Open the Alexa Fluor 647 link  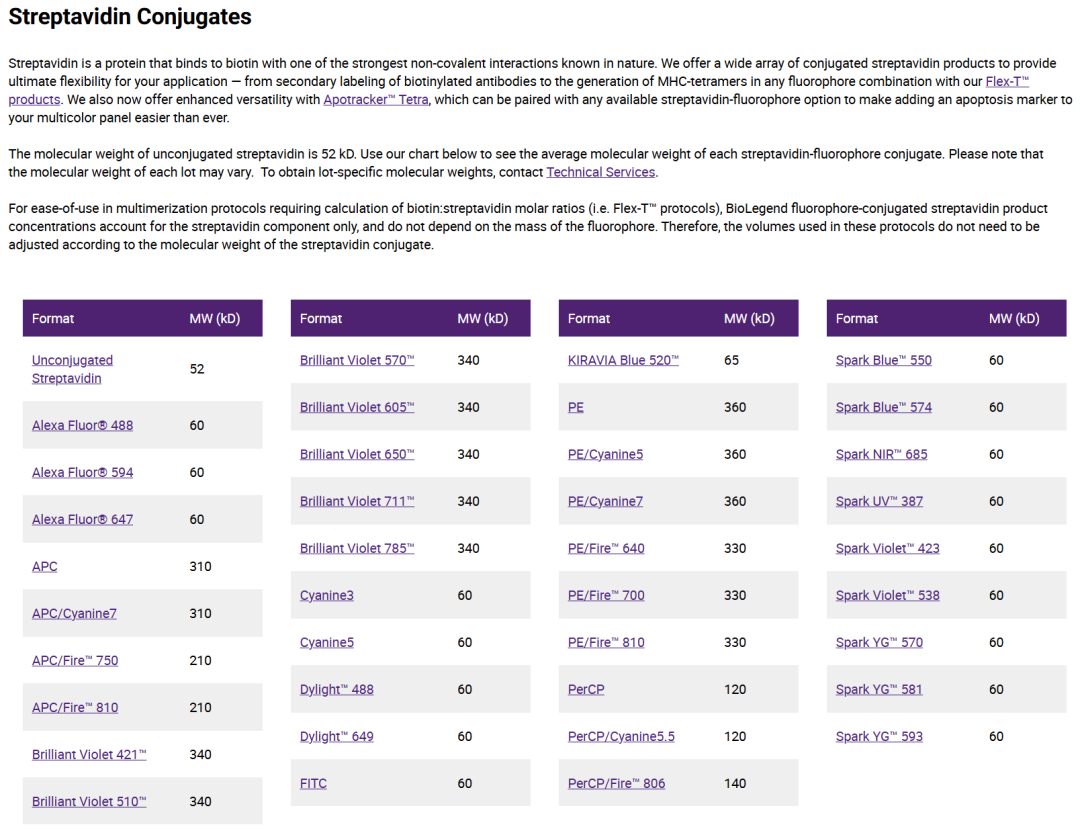tap(83, 519)
